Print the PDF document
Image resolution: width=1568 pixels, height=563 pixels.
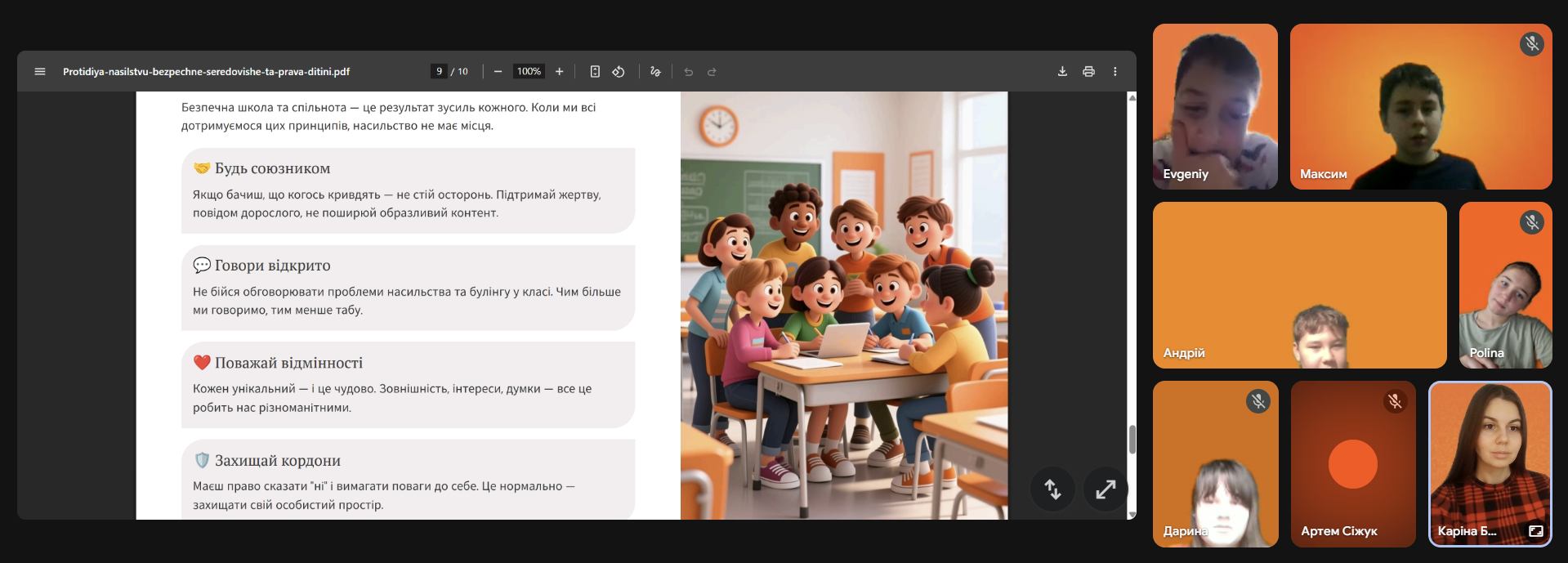(1088, 72)
